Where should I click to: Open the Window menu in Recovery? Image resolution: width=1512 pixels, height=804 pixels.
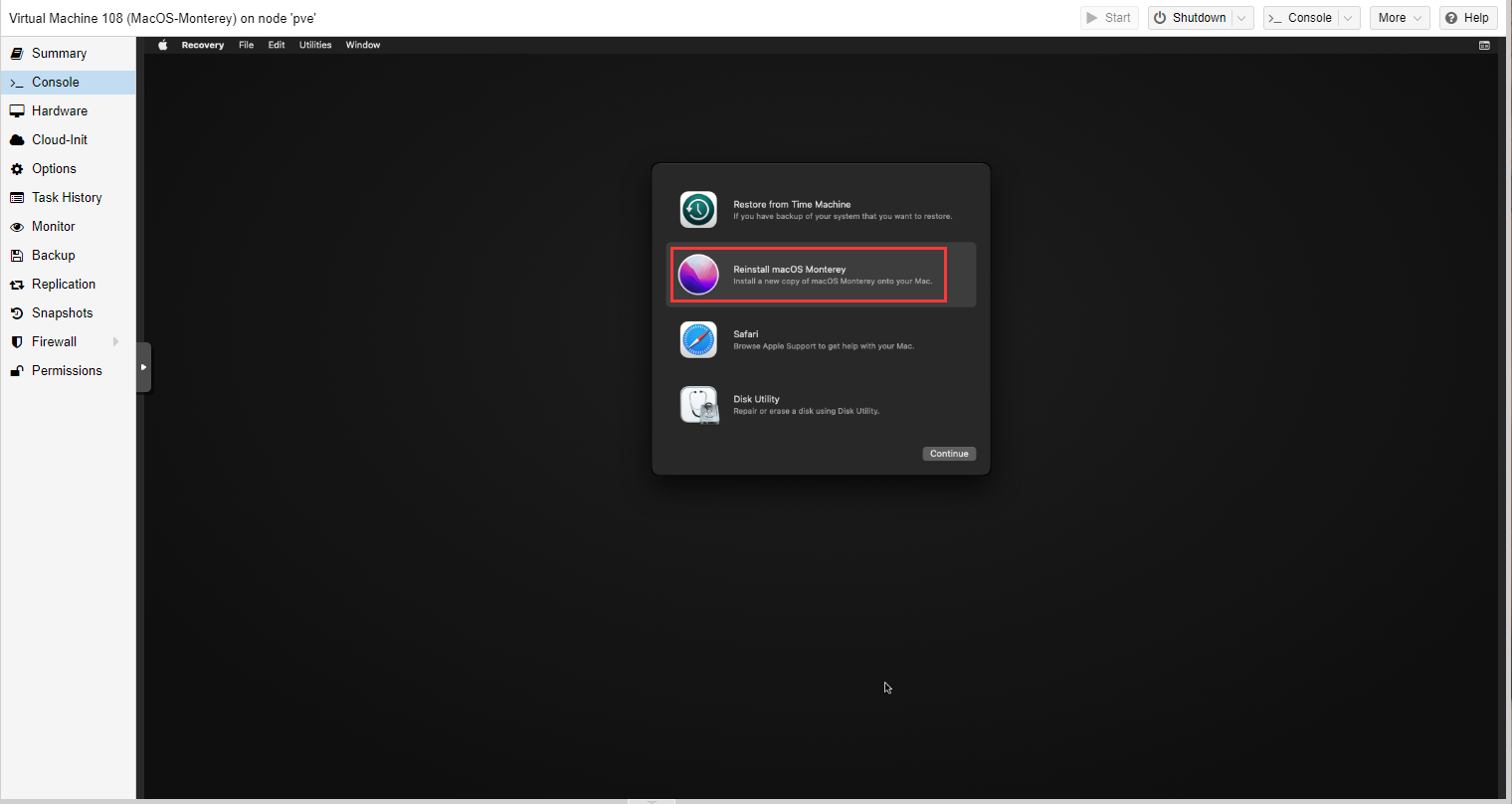[363, 45]
